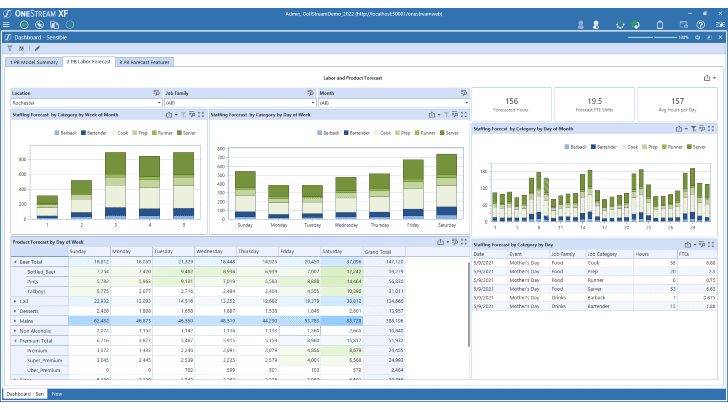Screen dimensions: 728x410
Task: Open the hamburger navigation menu
Action: 8,24
